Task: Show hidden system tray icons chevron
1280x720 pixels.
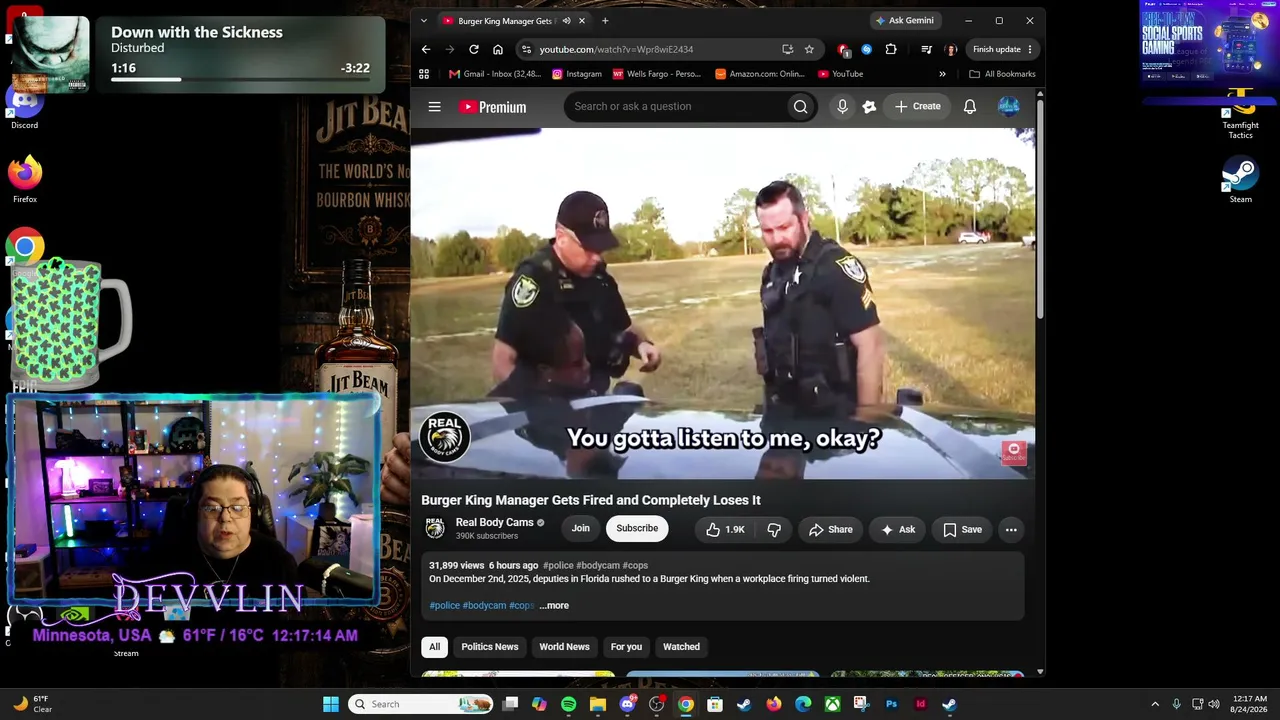Action: pyautogui.click(x=1155, y=704)
